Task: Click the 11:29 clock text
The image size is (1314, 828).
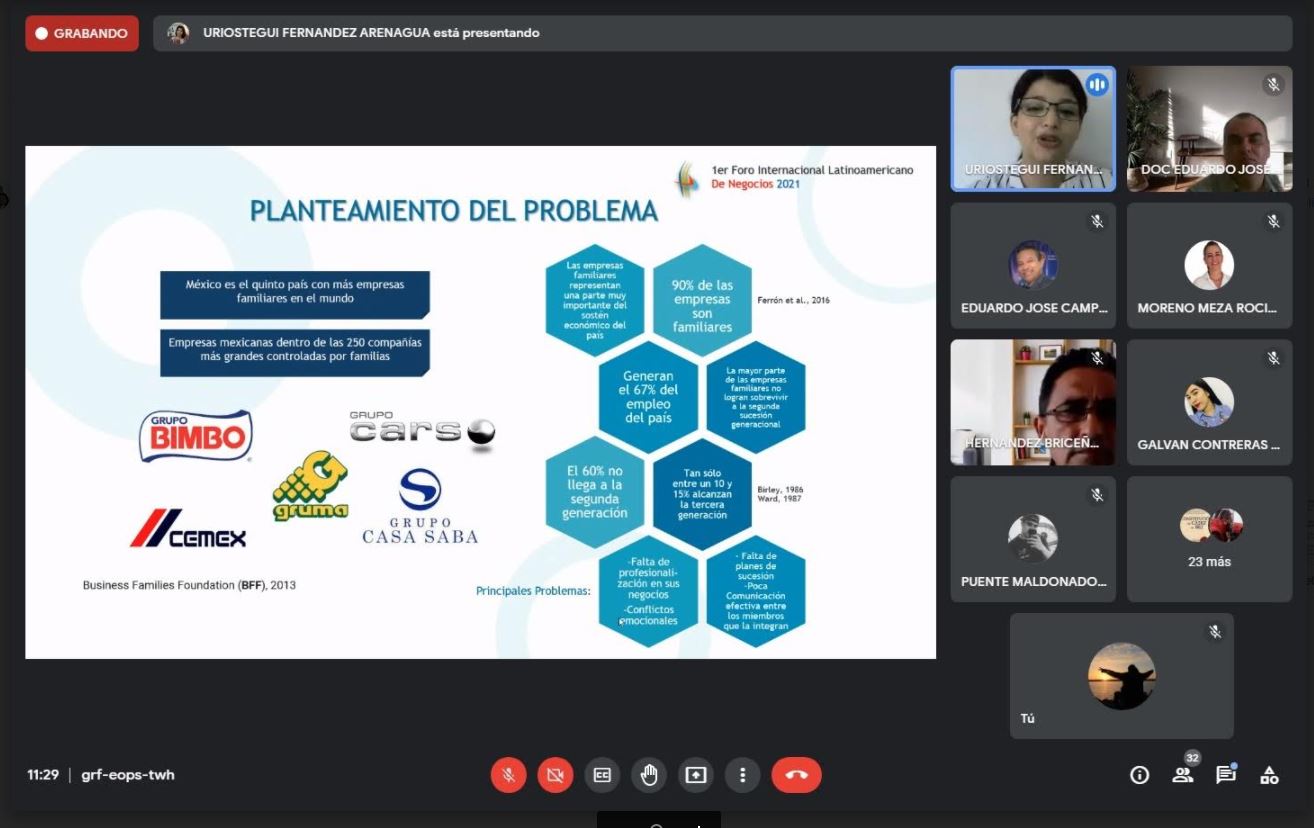Action: tap(43, 775)
